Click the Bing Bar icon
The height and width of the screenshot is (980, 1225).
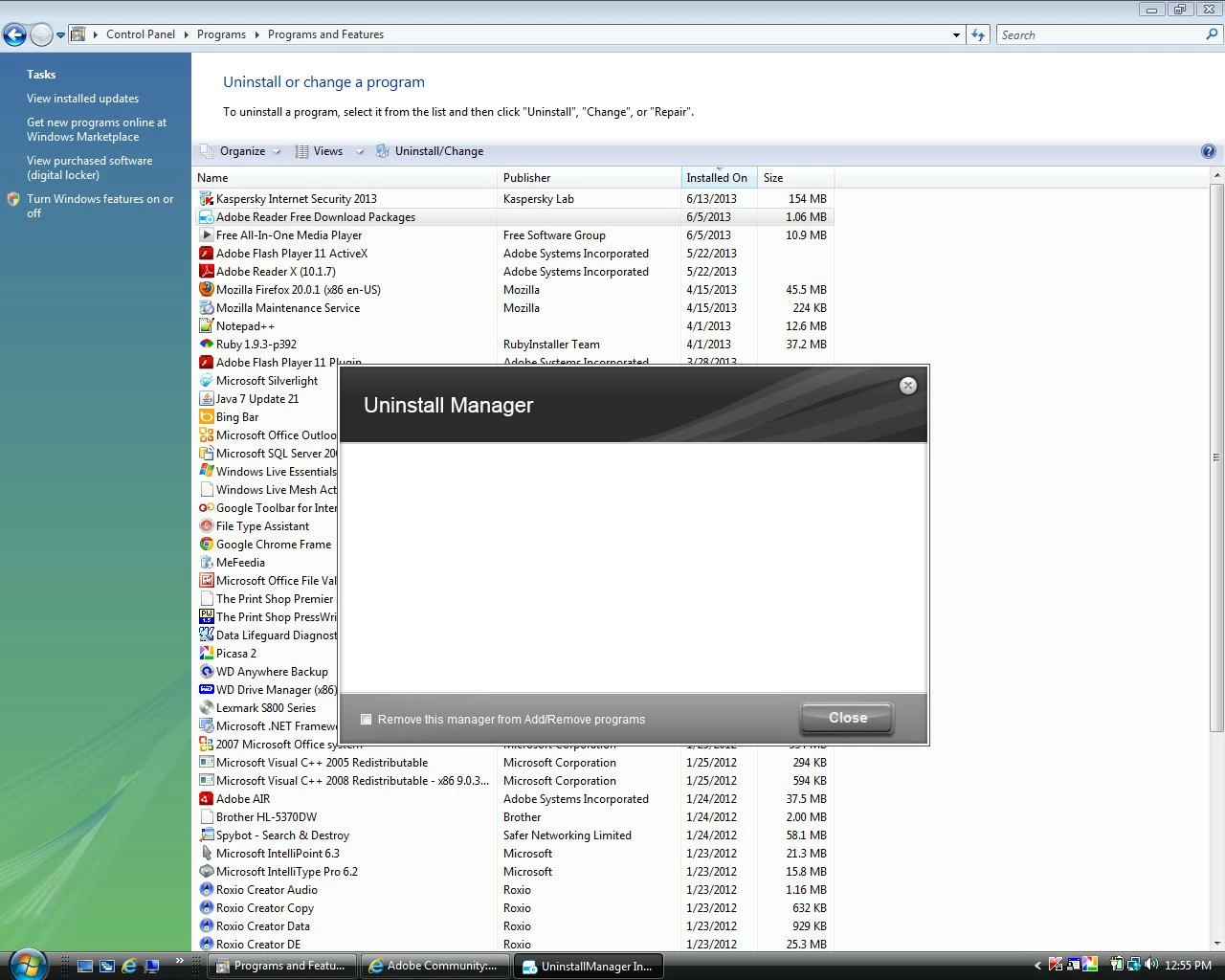[206, 417]
